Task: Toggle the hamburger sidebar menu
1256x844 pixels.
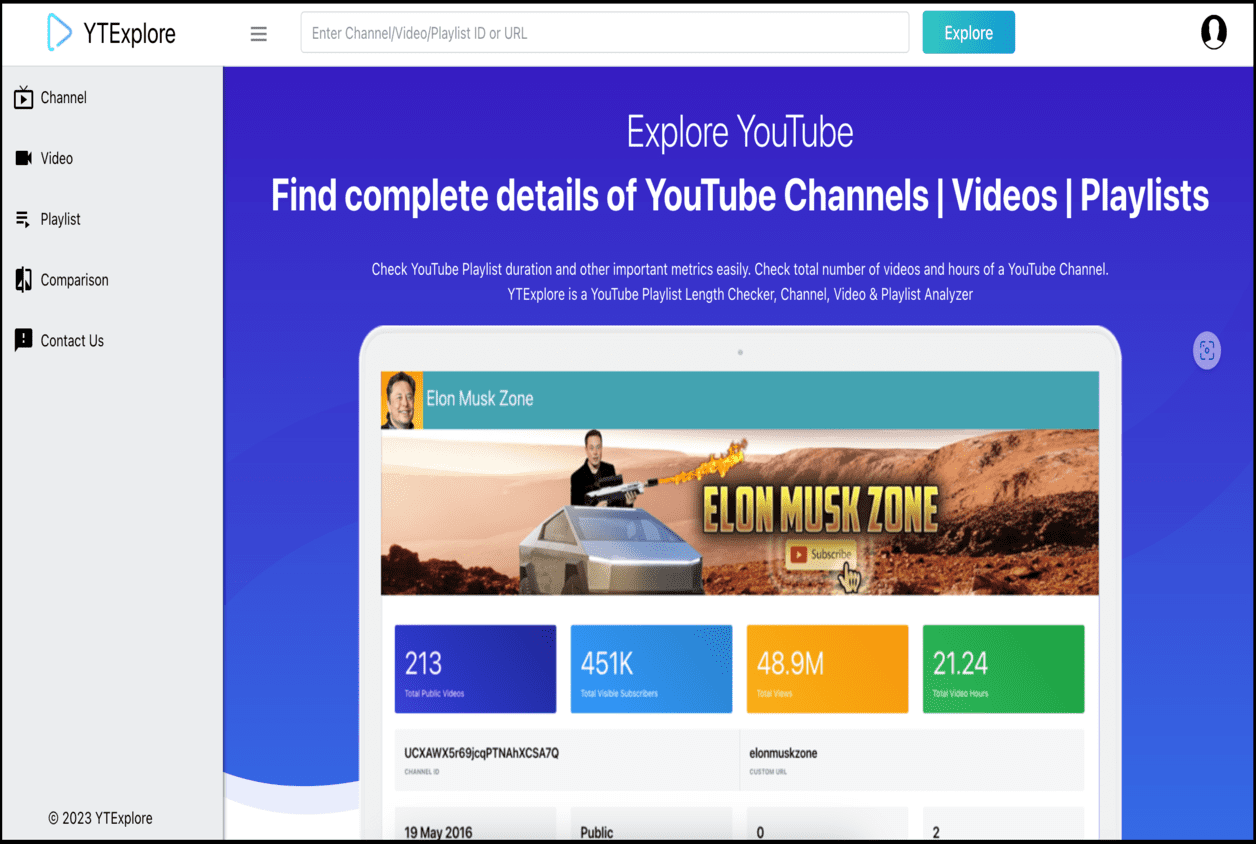Action: coord(258,34)
